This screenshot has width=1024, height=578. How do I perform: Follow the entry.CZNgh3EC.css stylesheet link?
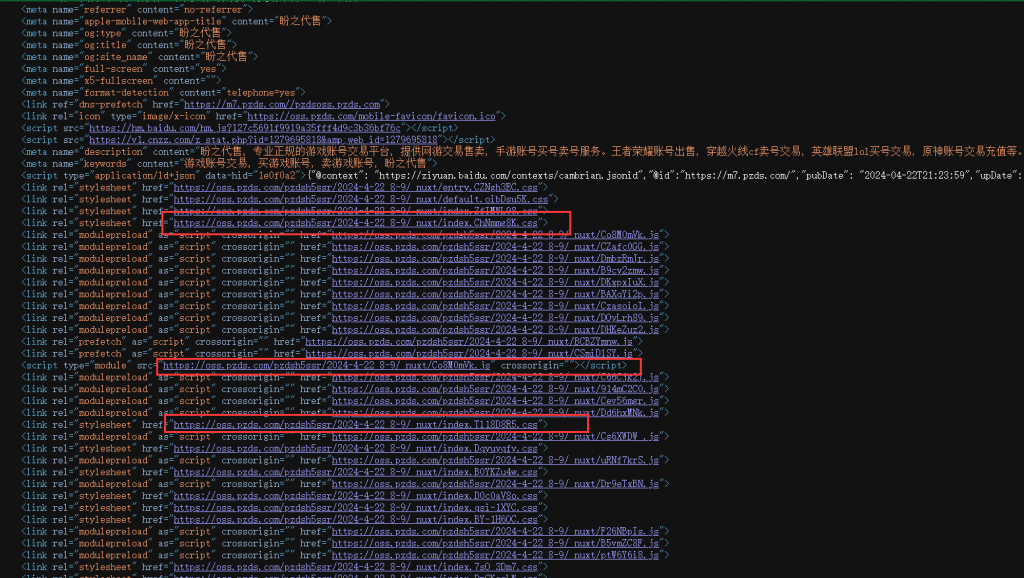tap(360, 187)
